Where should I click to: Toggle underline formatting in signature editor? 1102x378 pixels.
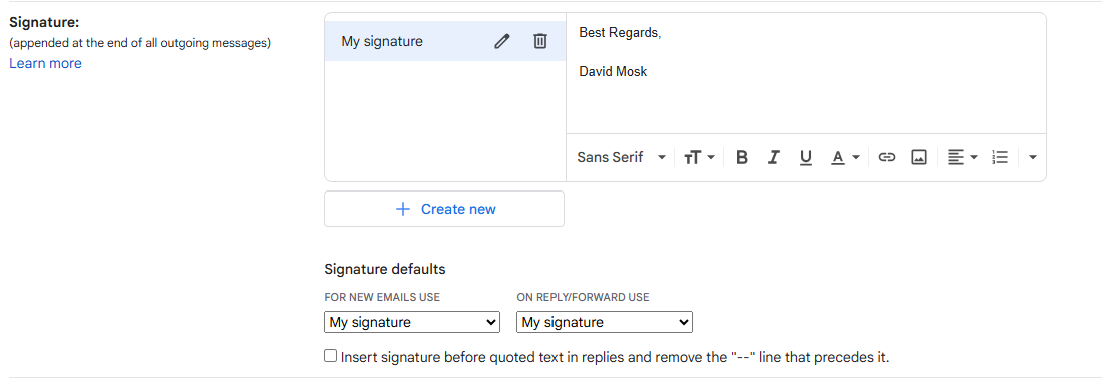805,157
